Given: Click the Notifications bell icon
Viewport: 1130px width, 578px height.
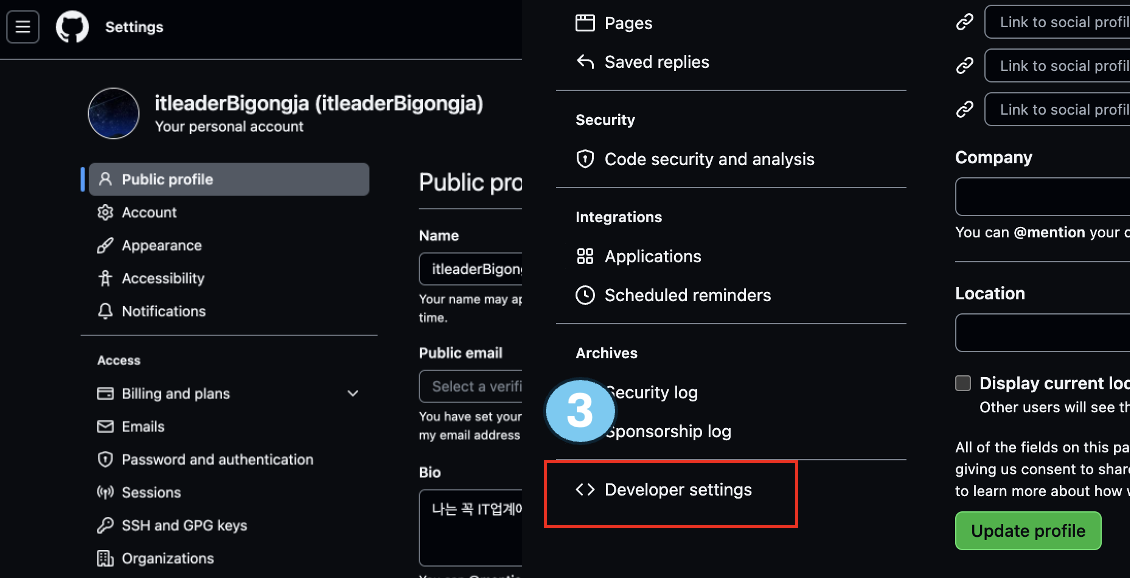Looking at the screenshot, I should click(105, 311).
